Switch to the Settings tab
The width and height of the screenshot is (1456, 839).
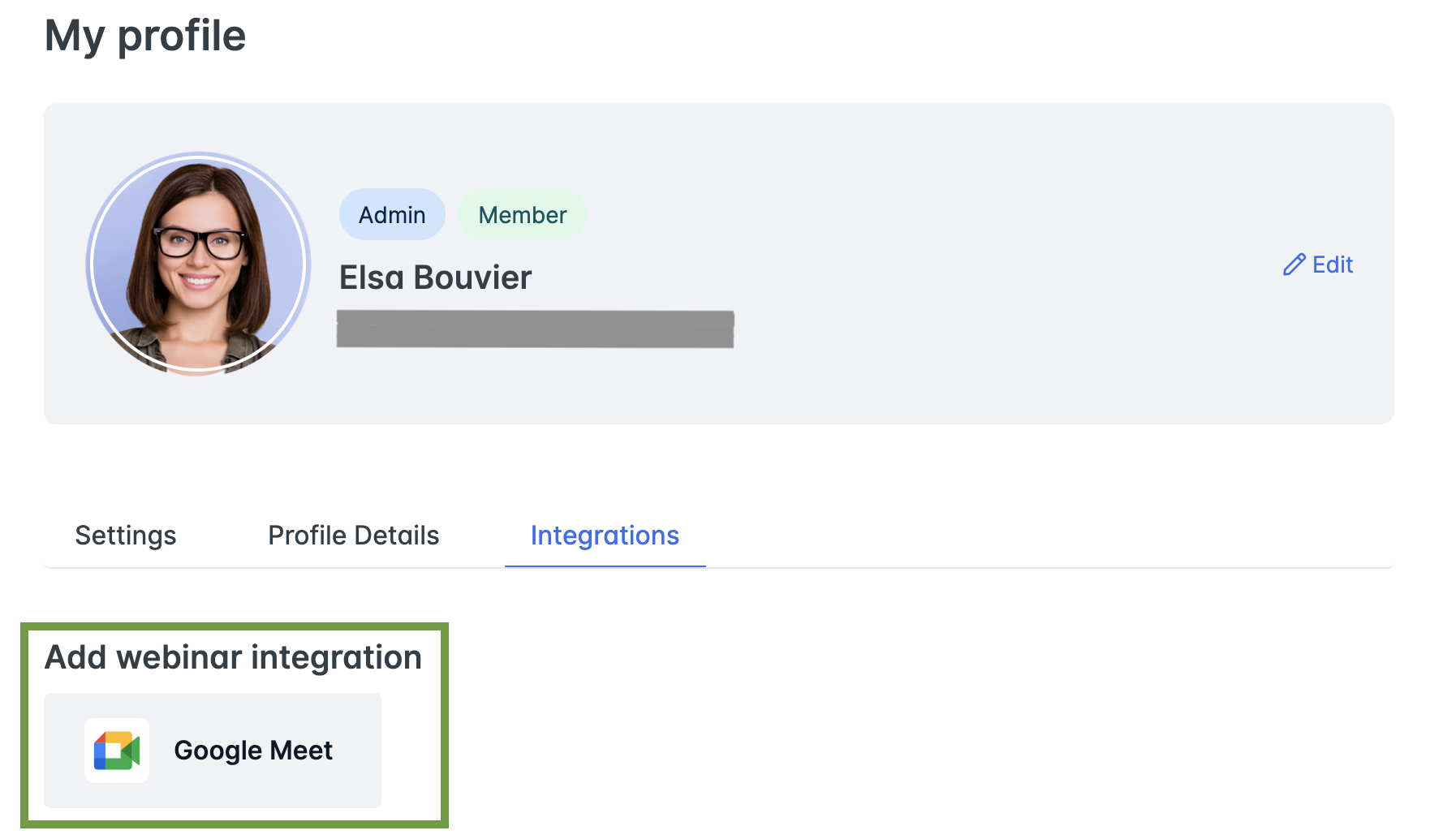pyautogui.click(x=125, y=535)
